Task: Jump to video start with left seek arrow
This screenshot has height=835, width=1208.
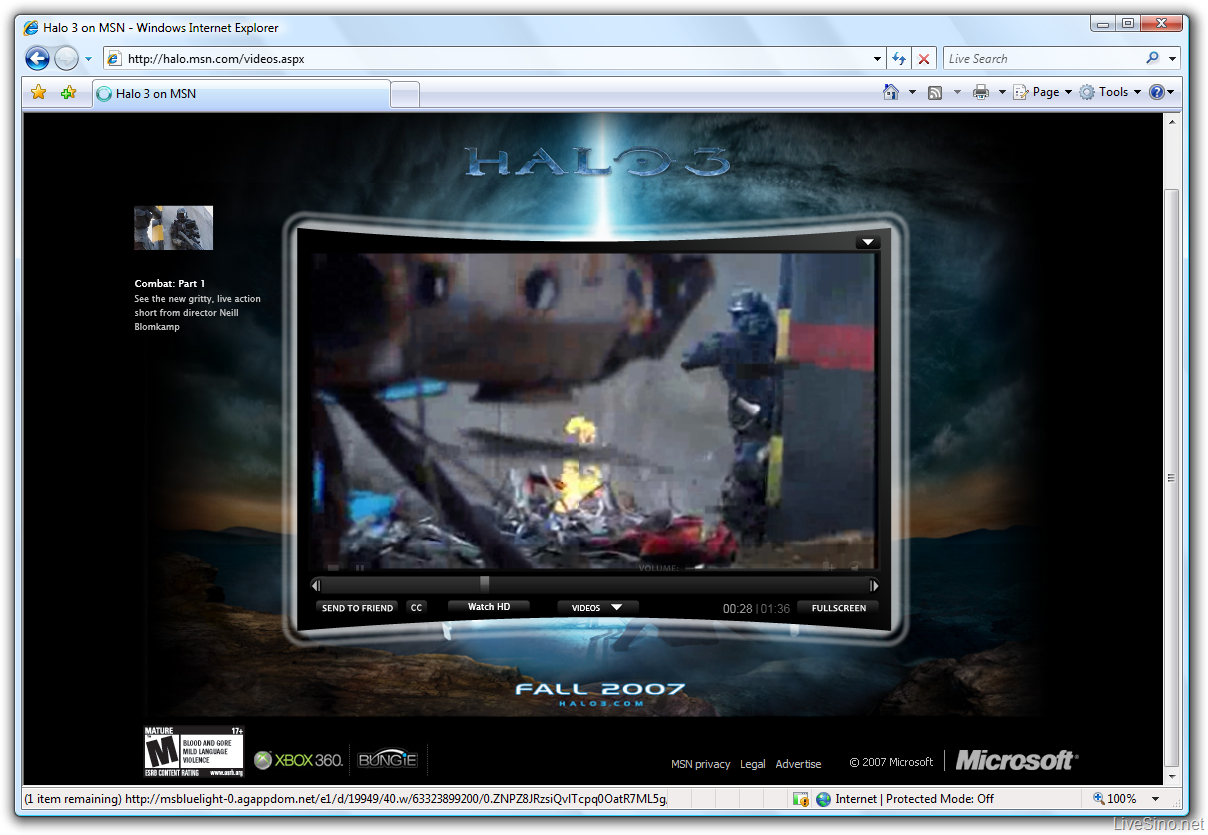Action: (316, 585)
